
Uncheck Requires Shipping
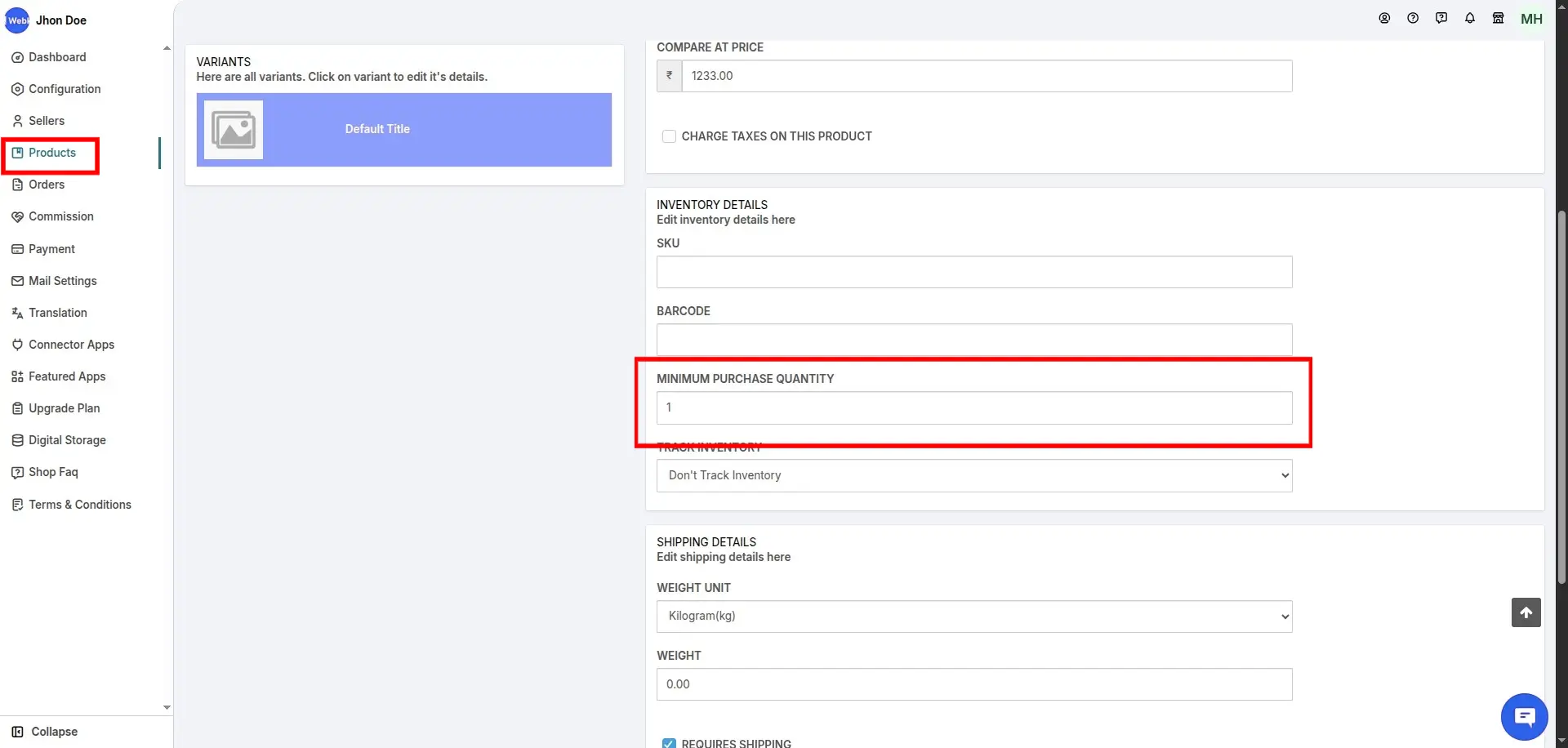click(x=669, y=743)
